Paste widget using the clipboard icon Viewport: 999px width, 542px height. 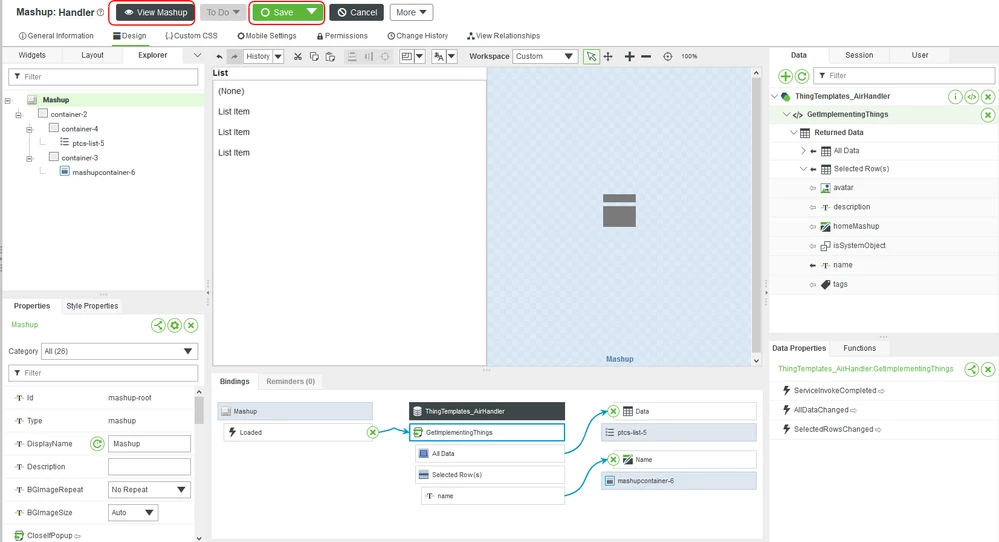[330, 56]
